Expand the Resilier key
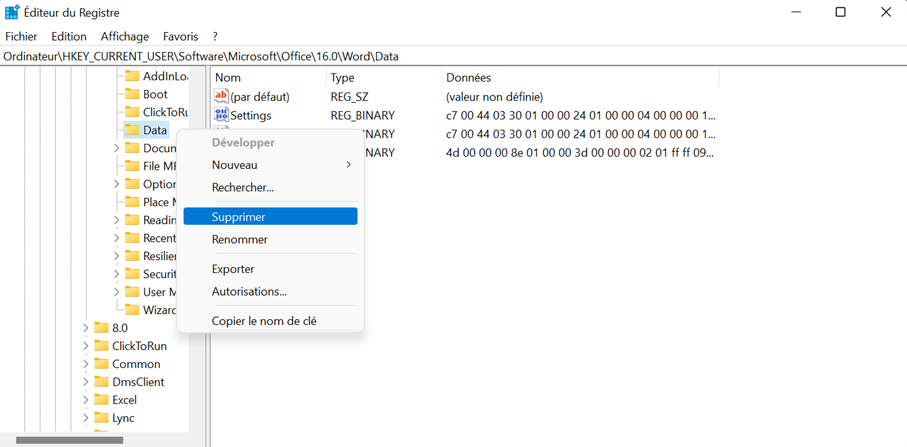Image resolution: width=907 pixels, height=447 pixels. [x=117, y=256]
